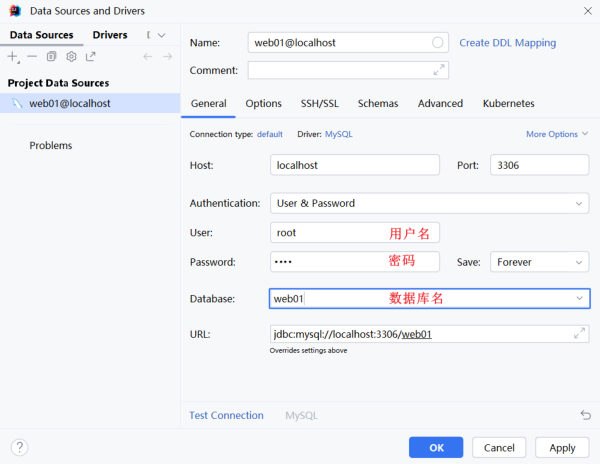Open the Options tab
The image size is (600, 464).
tap(263, 103)
